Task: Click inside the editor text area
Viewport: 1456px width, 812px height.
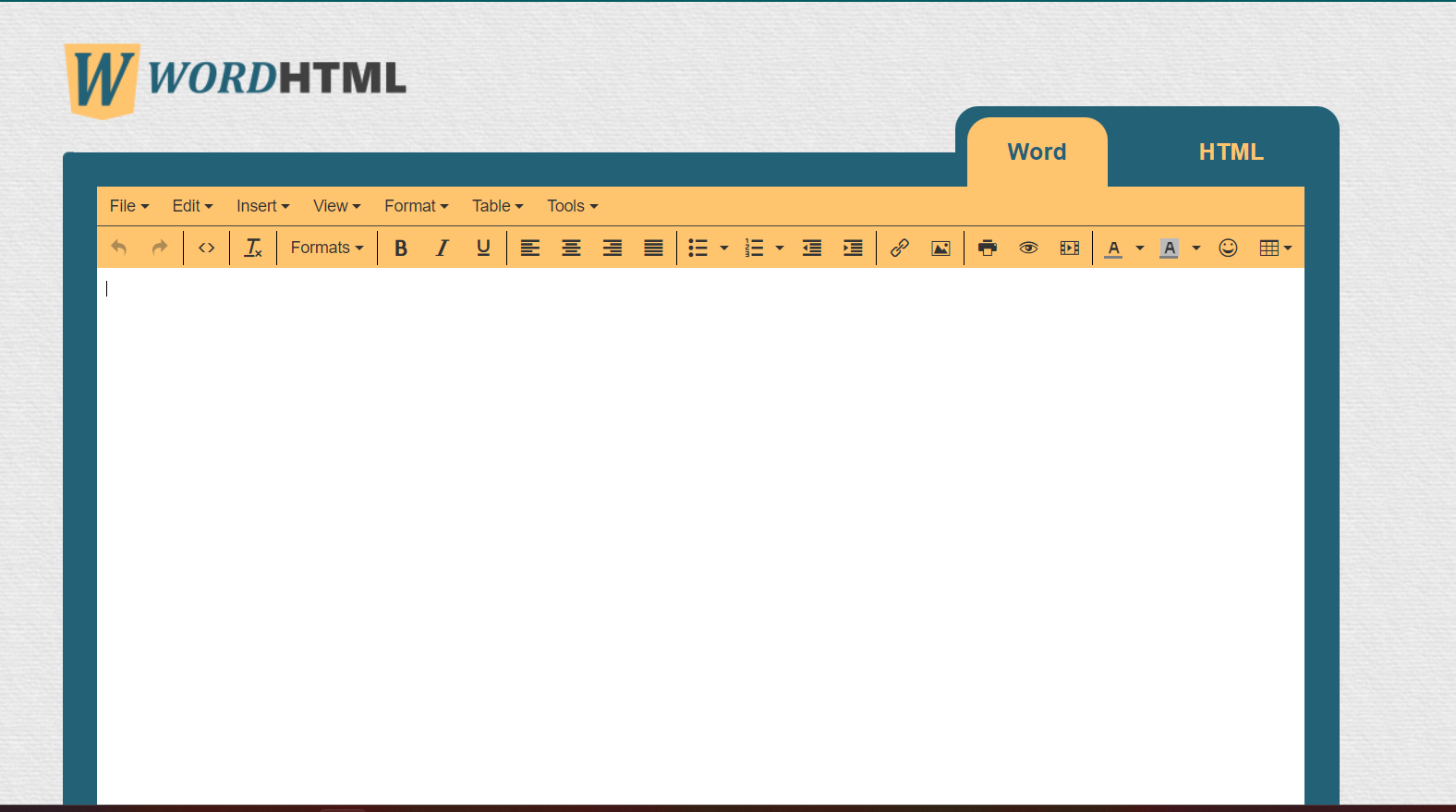Action: (x=700, y=536)
